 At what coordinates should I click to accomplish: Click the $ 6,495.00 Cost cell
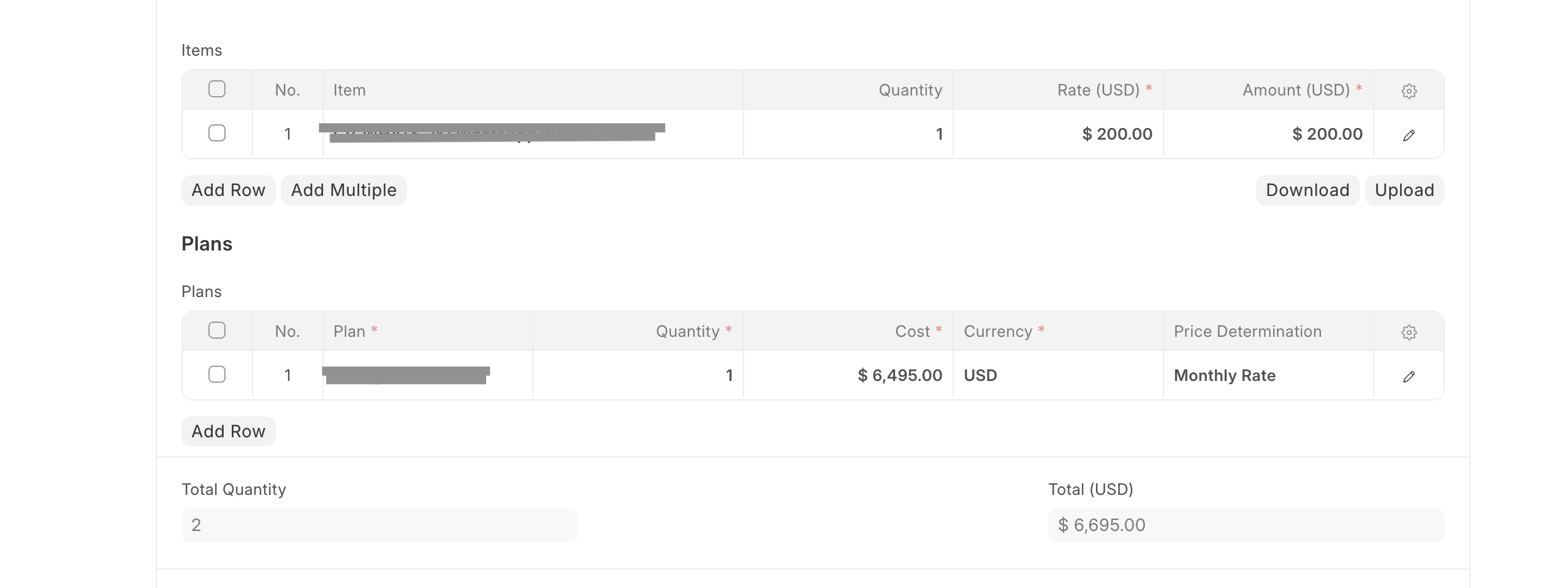848,375
